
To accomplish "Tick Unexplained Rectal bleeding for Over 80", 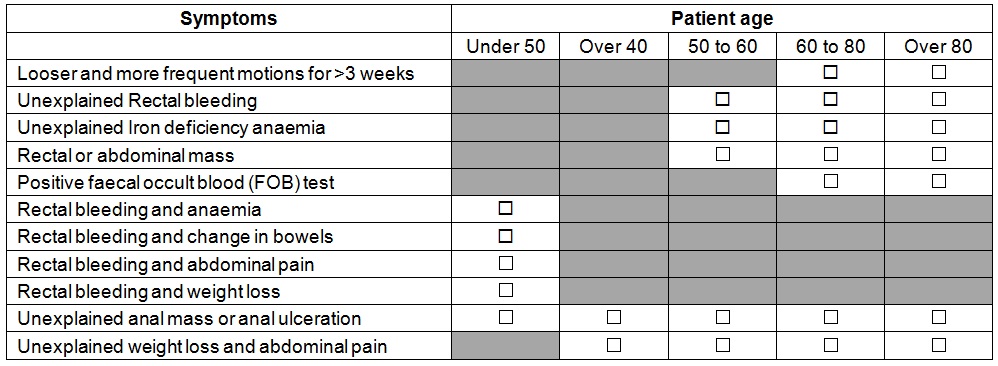I will [x=939, y=99].
